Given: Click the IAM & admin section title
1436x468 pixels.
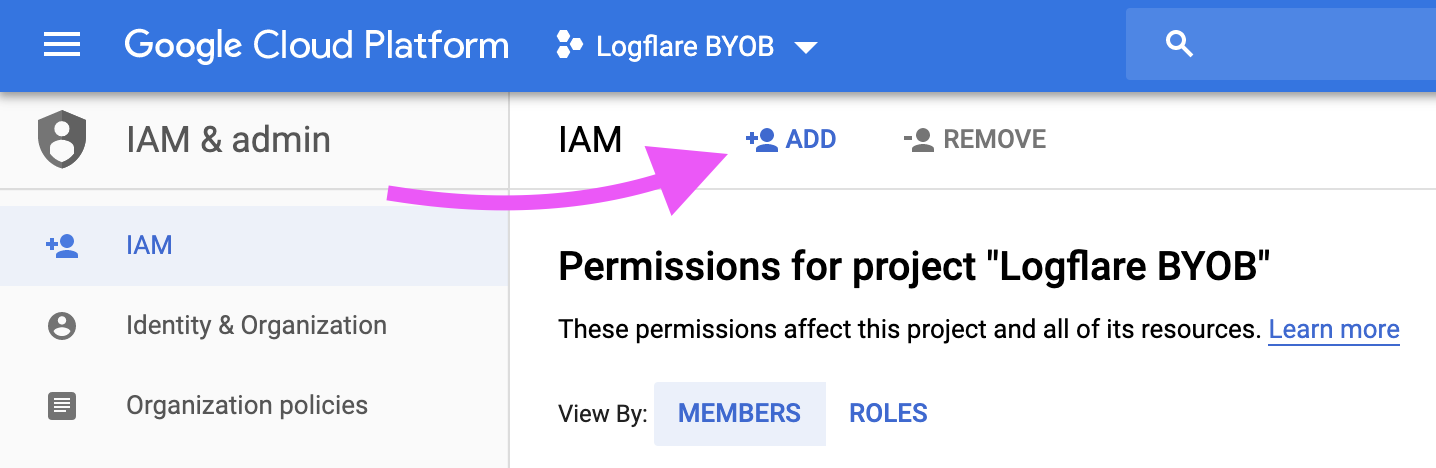Looking at the screenshot, I should (228, 140).
